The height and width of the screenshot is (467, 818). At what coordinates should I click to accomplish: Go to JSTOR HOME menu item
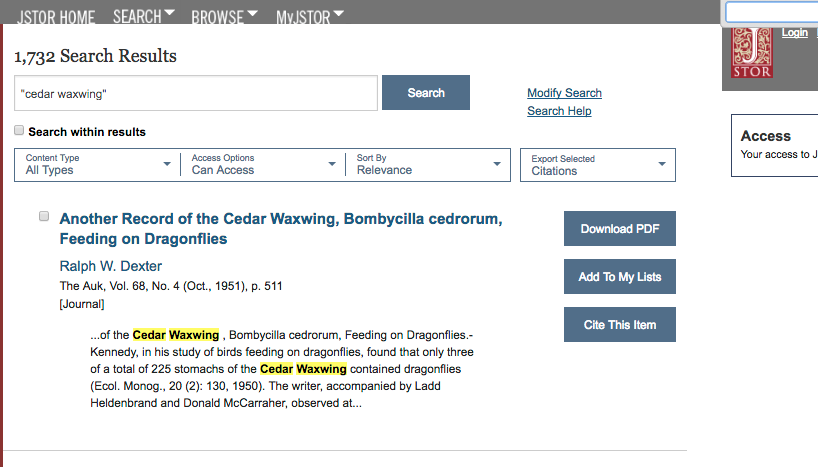coord(56,17)
